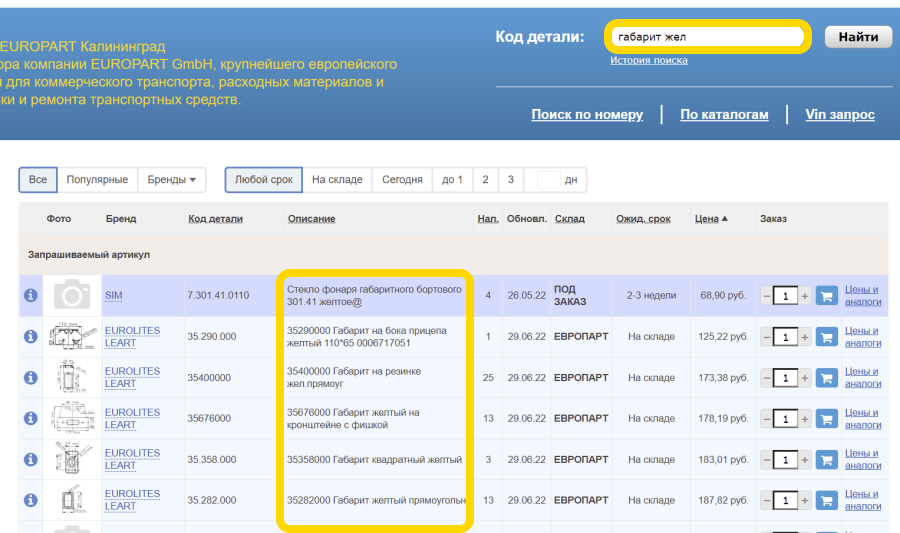This screenshot has height=533, width=900.
Task: Increase quantity for part 35676000
Action: tap(805, 419)
